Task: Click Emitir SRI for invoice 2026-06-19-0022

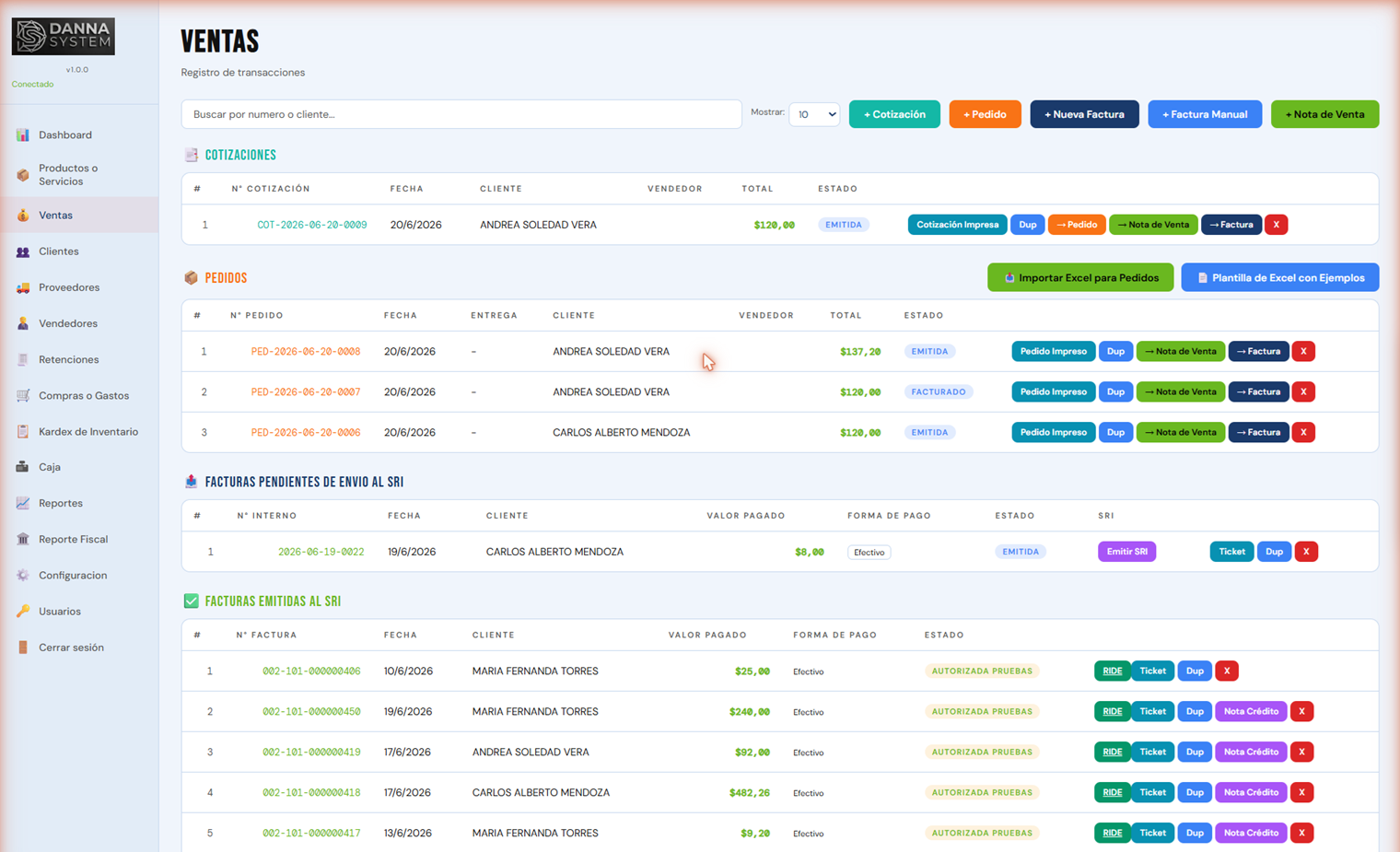Action: (1126, 552)
